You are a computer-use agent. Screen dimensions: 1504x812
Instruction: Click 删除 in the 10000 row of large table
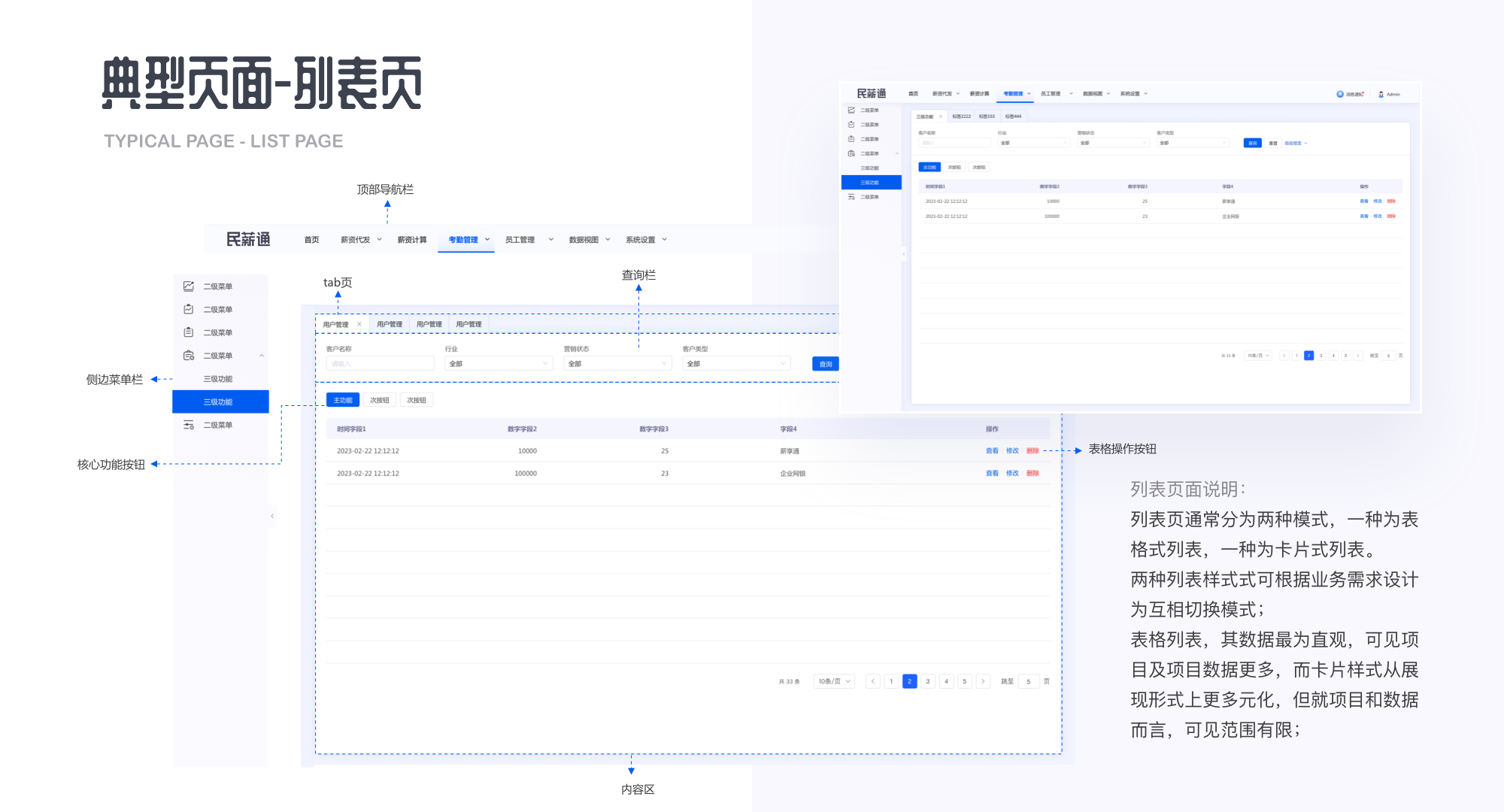(x=1032, y=451)
